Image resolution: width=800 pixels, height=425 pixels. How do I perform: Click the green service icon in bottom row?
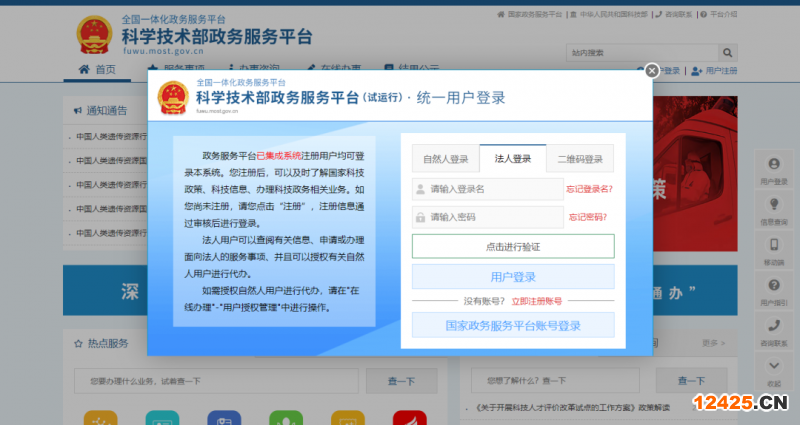(x=286, y=418)
